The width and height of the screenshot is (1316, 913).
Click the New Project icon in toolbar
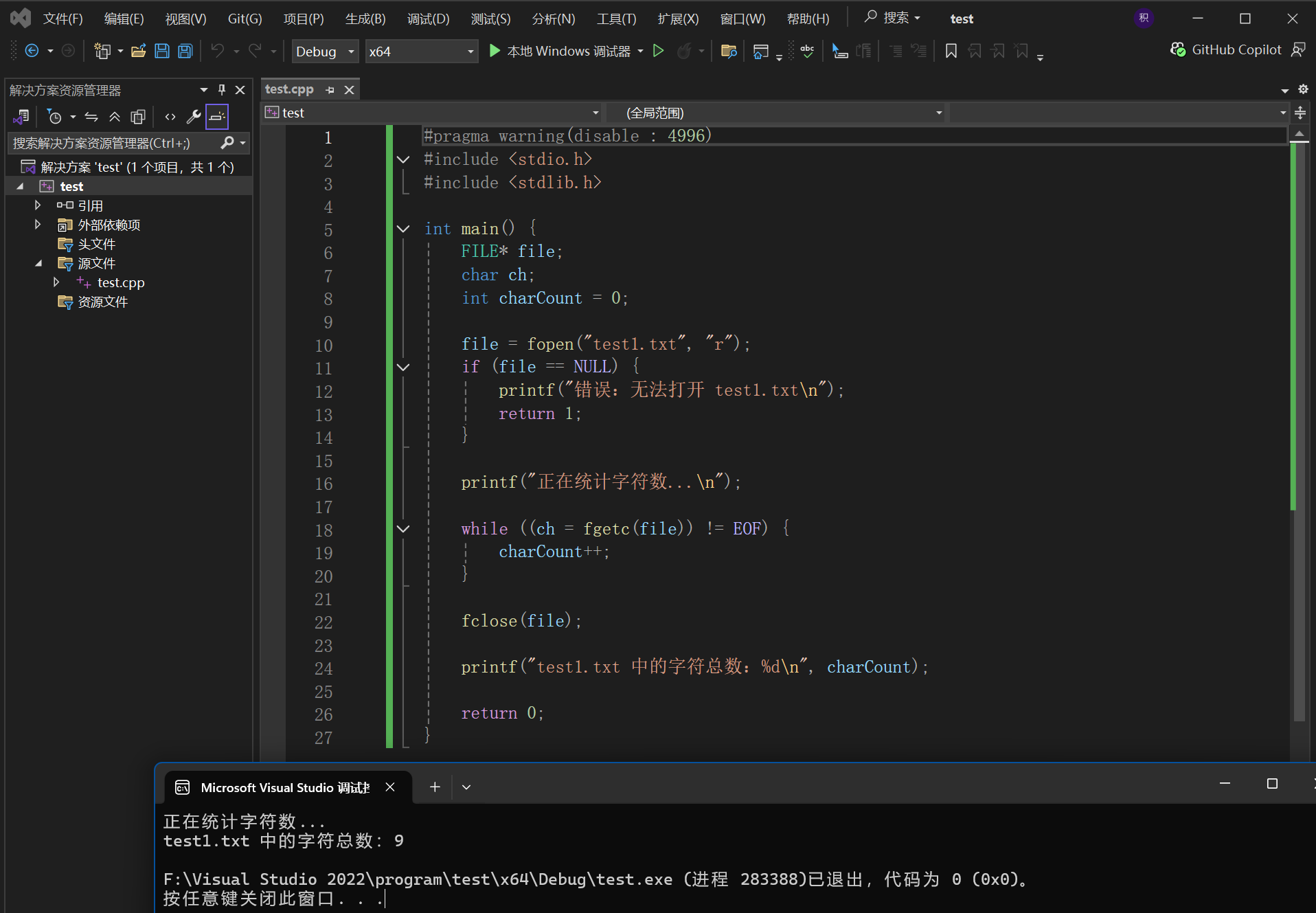[102, 51]
